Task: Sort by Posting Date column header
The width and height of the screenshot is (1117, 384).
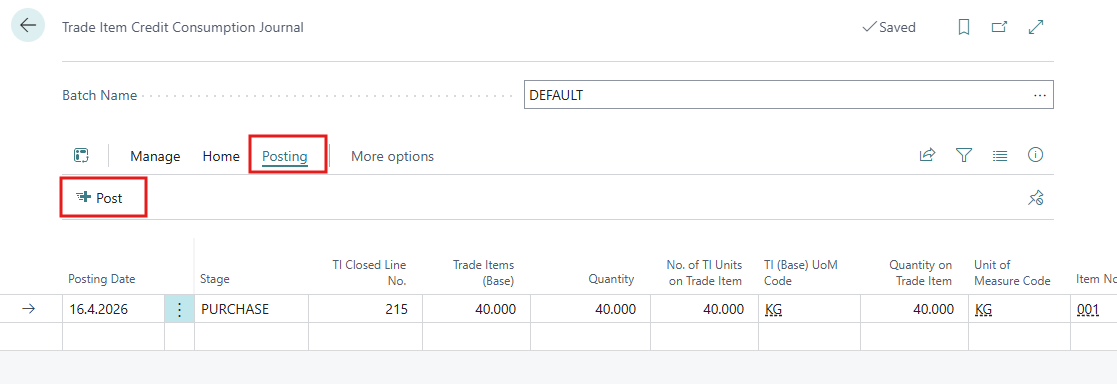Action: (x=101, y=279)
